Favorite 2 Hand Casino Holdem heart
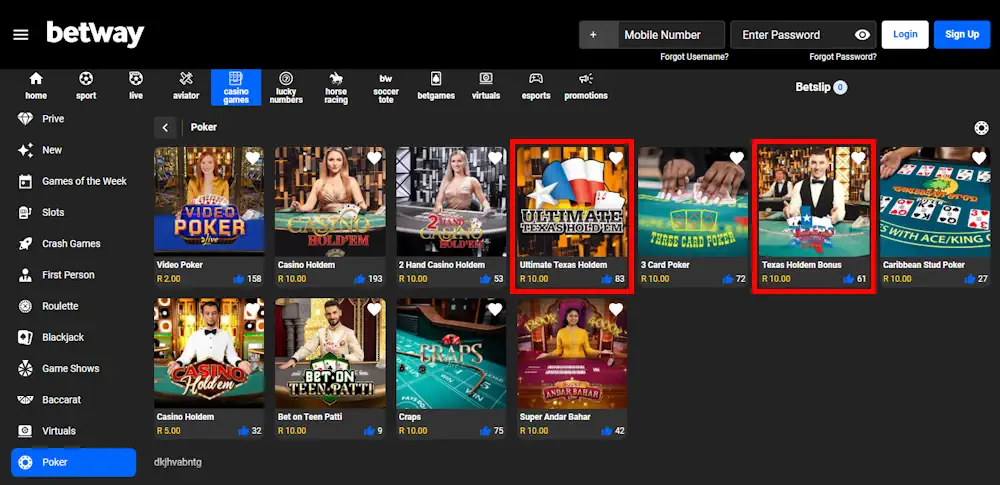 pyautogui.click(x=495, y=158)
